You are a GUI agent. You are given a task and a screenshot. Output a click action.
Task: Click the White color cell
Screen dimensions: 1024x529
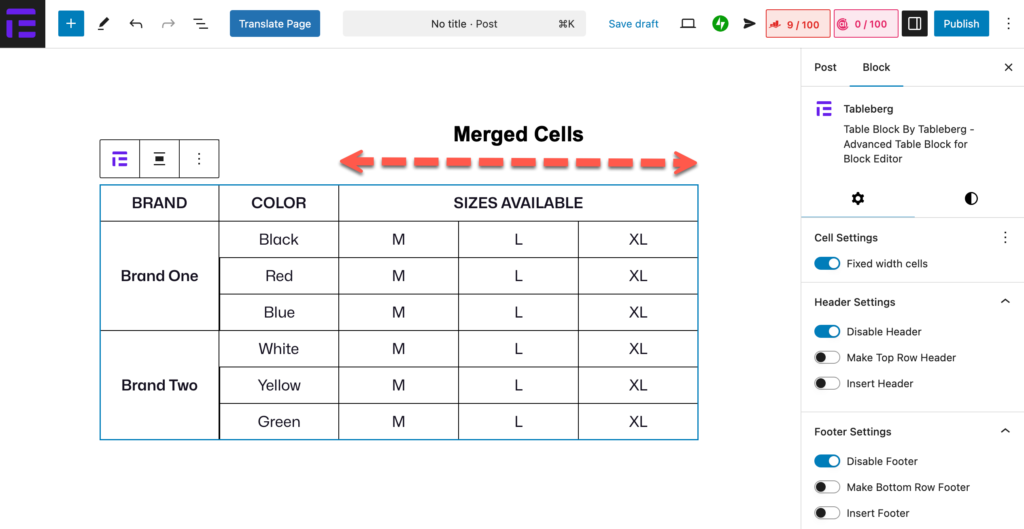pos(279,349)
